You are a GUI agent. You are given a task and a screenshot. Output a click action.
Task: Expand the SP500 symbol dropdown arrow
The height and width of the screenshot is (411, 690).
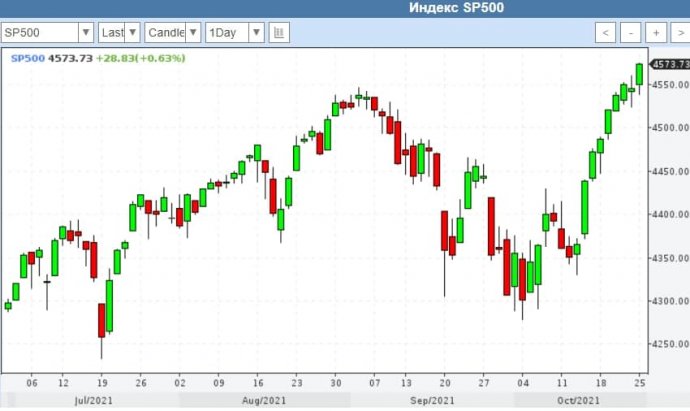pyautogui.click(x=84, y=33)
